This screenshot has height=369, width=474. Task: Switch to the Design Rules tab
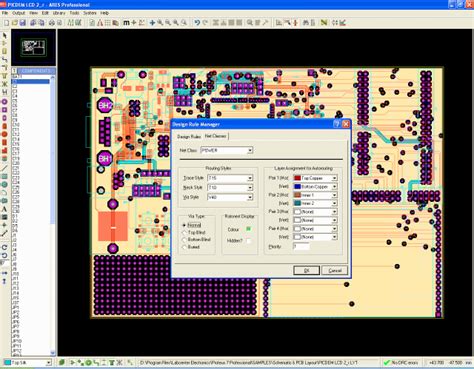[x=189, y=137]
